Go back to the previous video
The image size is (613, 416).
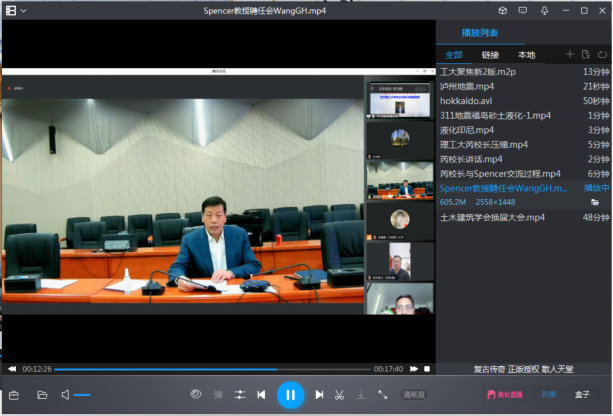pyautogui.click(x=261, y=395)
